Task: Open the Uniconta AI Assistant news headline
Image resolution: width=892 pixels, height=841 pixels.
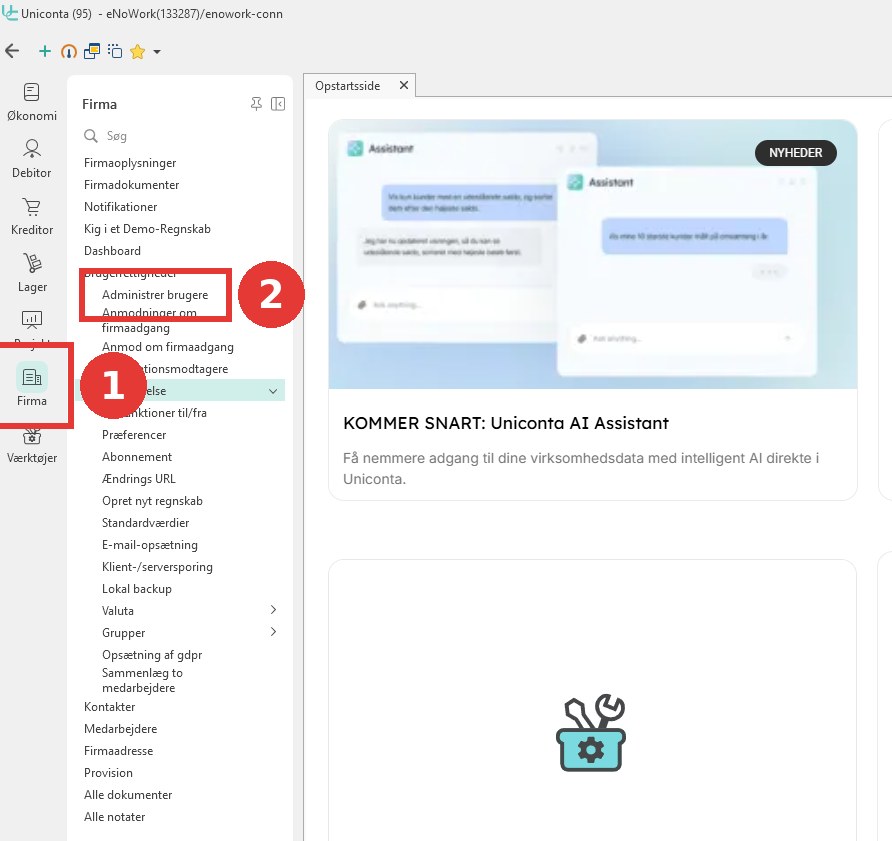Action: [506, 423]
